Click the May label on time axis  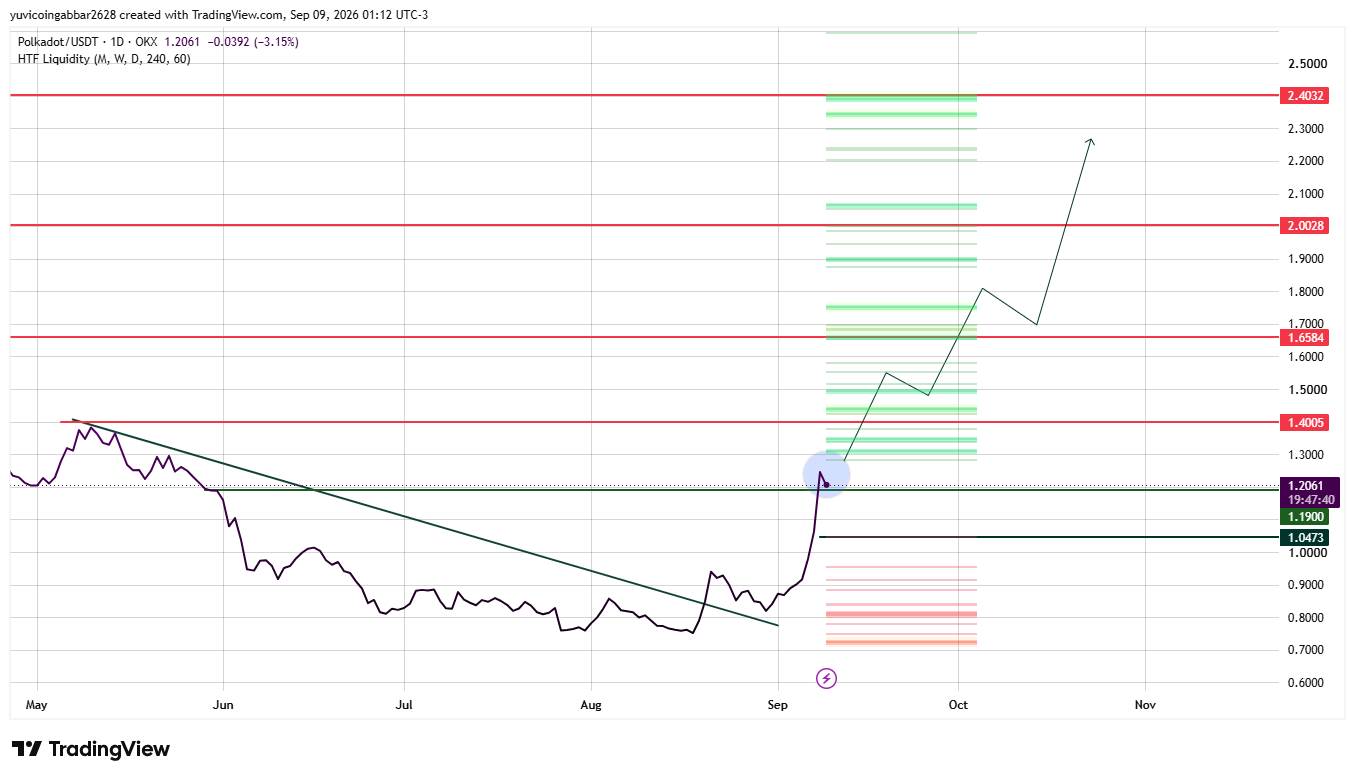click(x=37, y=705)
